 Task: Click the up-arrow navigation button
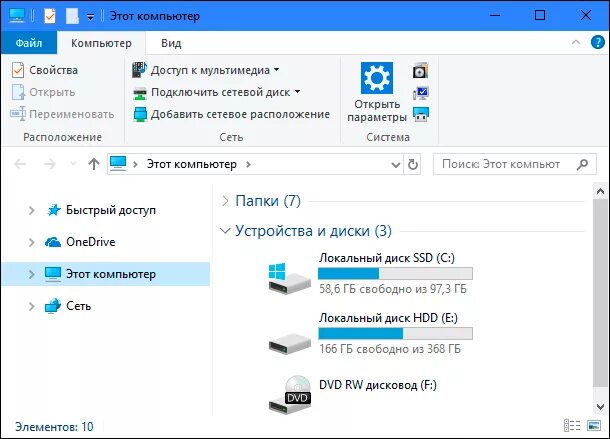click(94, 164)
